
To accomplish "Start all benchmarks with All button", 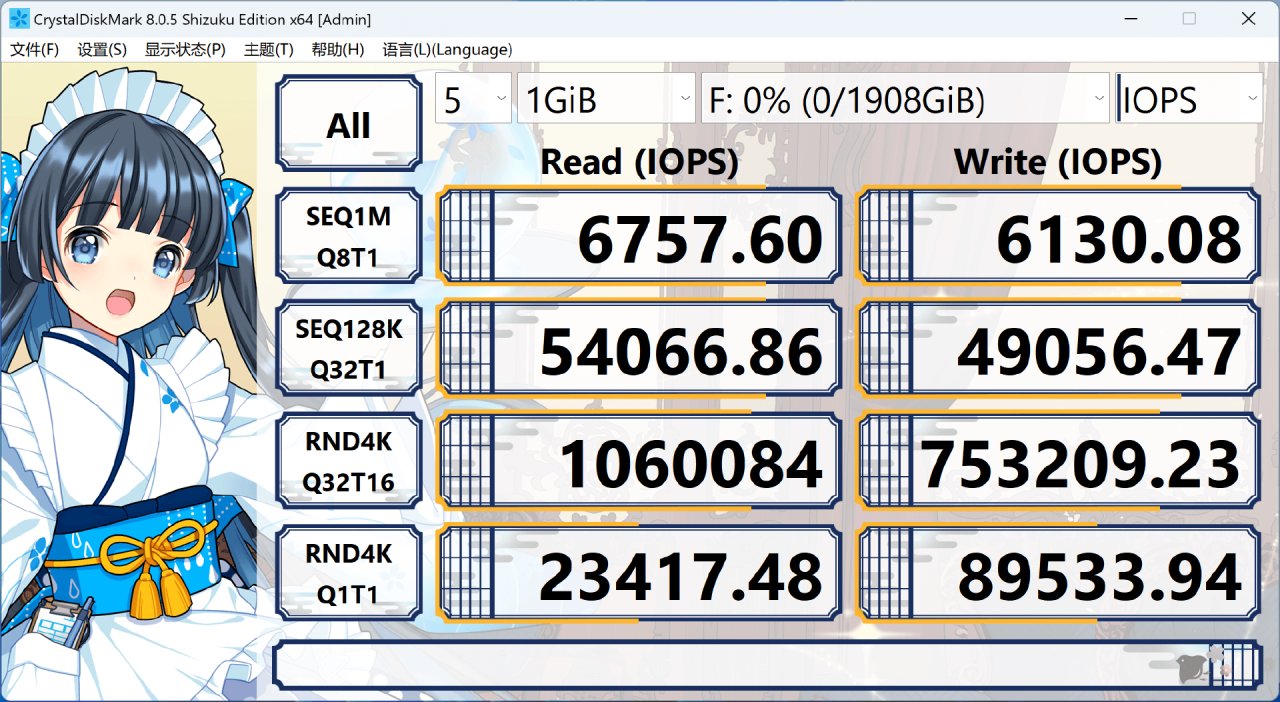I will (x=348, y=125).
